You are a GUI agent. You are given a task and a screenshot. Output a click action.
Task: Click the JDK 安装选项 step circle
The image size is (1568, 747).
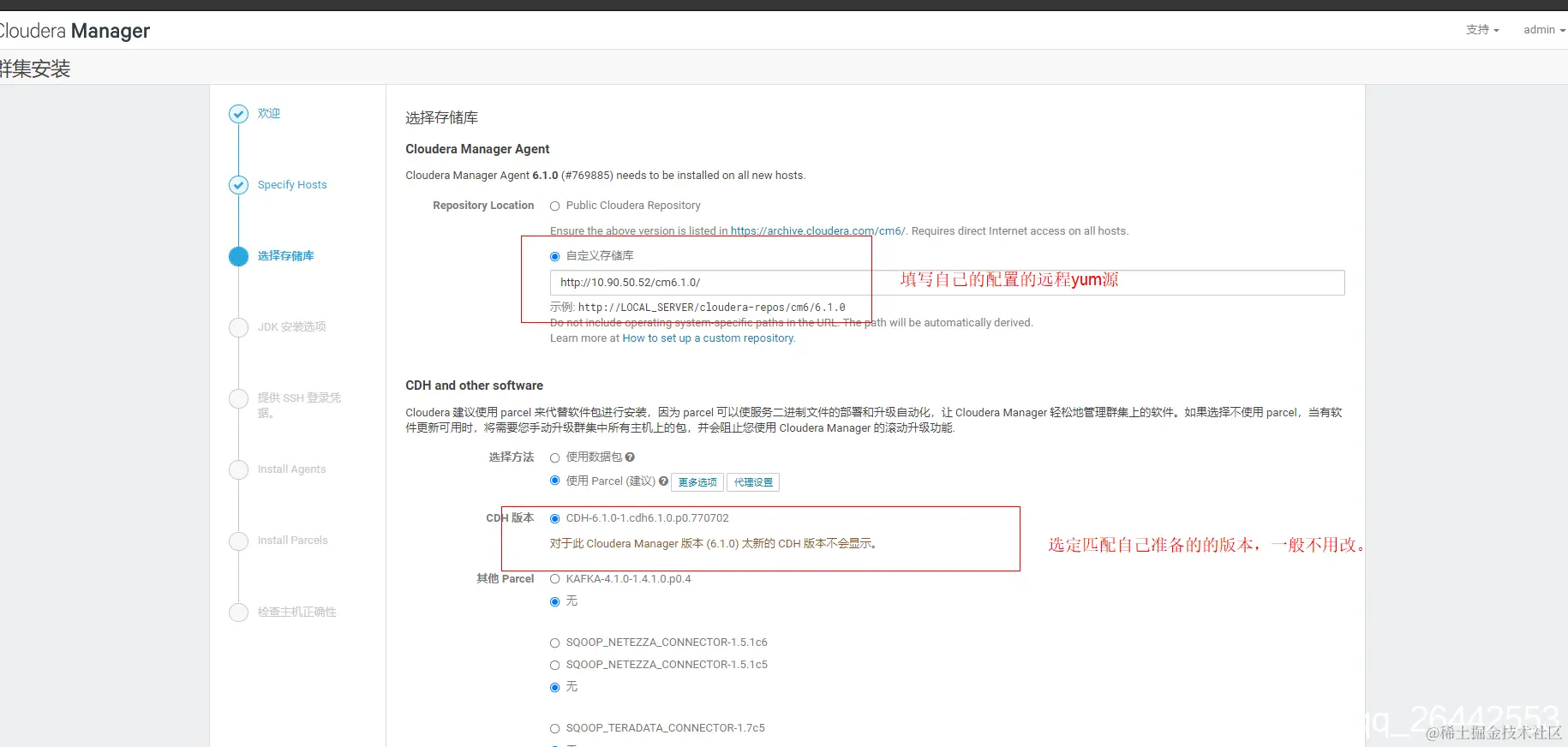tap(238, 327)
